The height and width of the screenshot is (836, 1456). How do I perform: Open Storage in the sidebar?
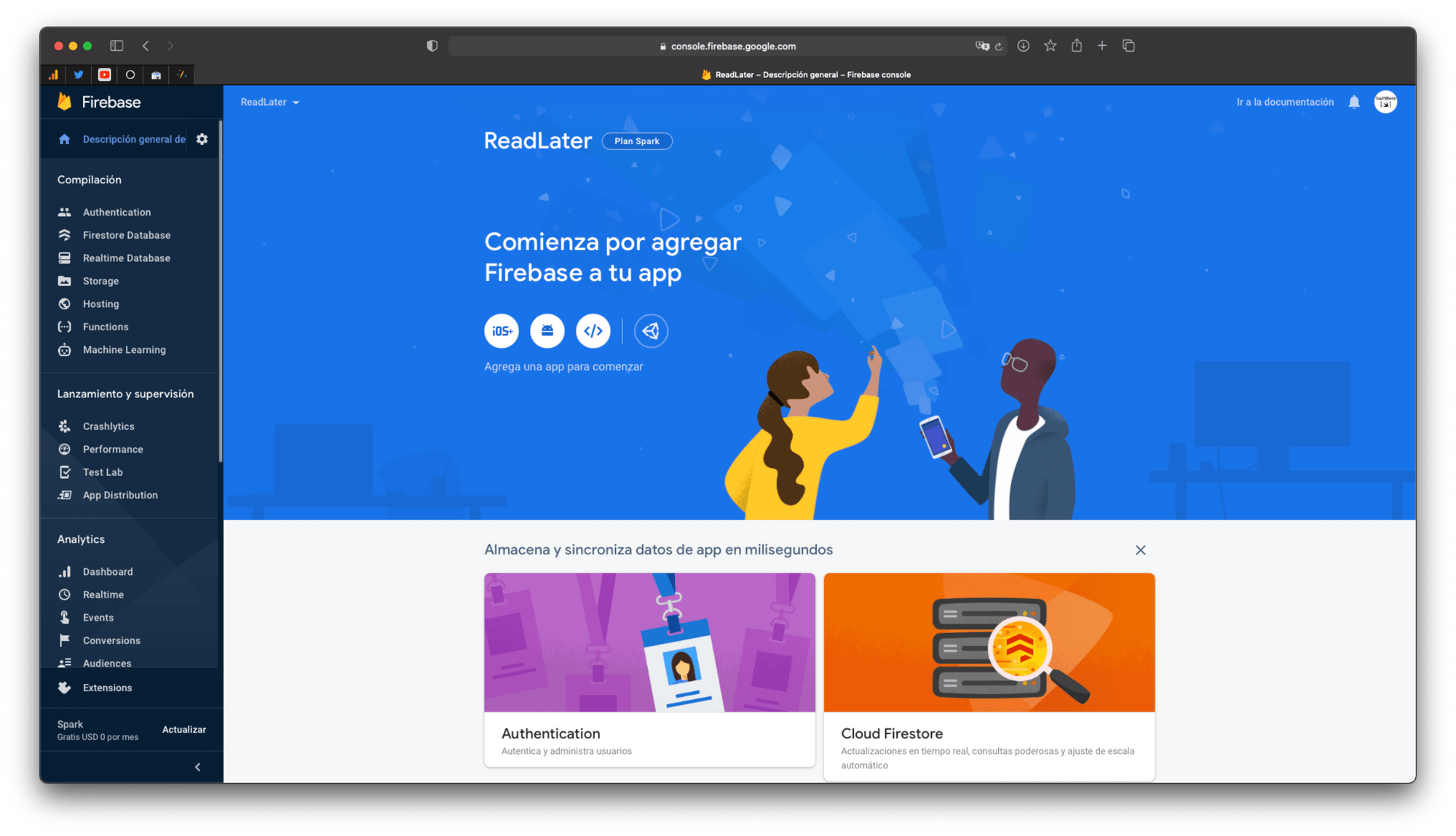coord(100,281)
